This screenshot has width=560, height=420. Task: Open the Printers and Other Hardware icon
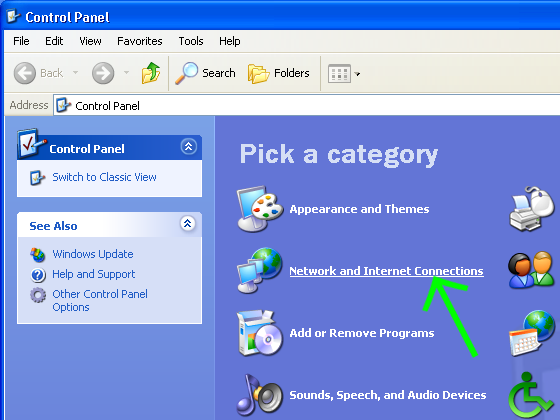[x=532, y=209]
